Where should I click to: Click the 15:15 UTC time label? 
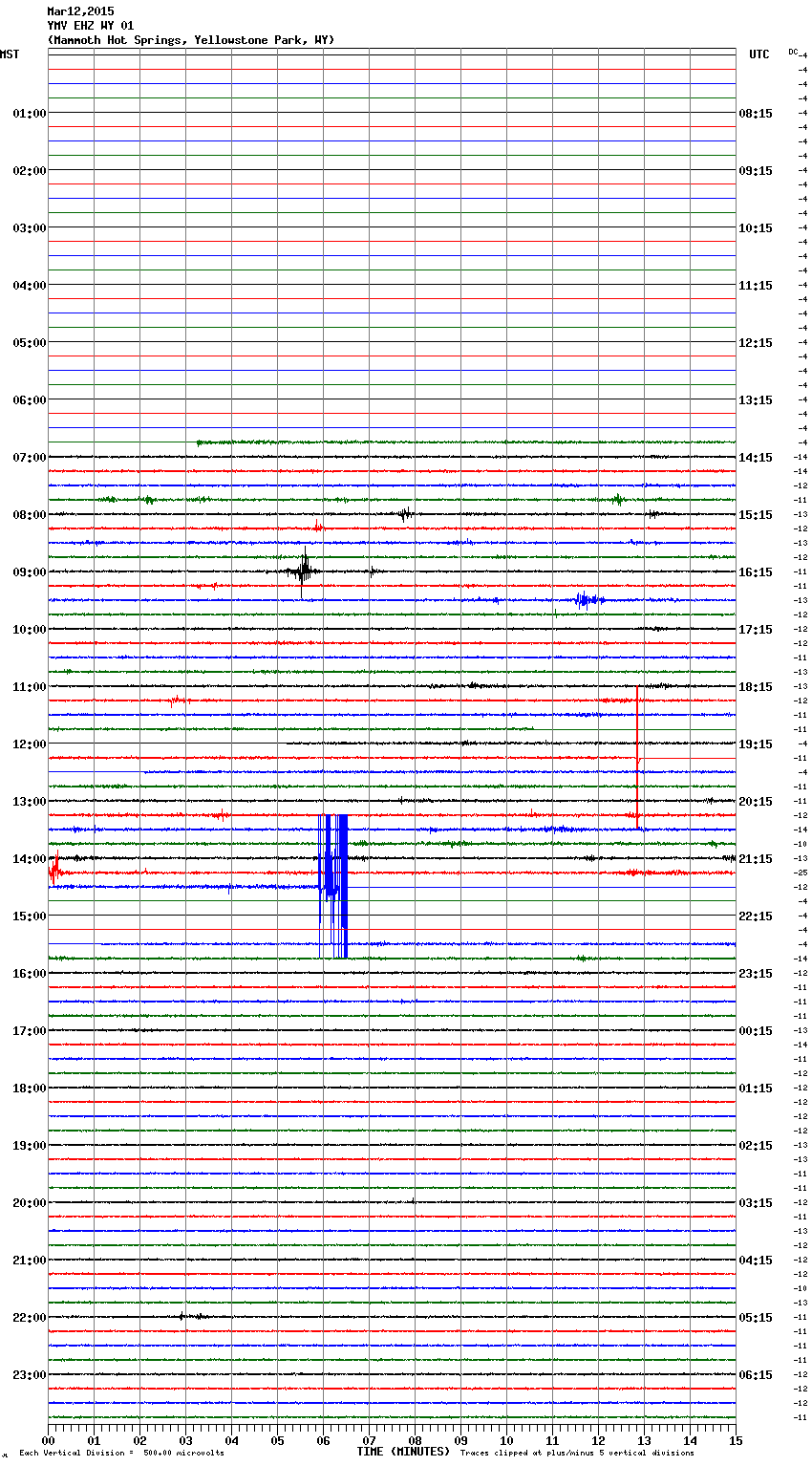point(756,515)
